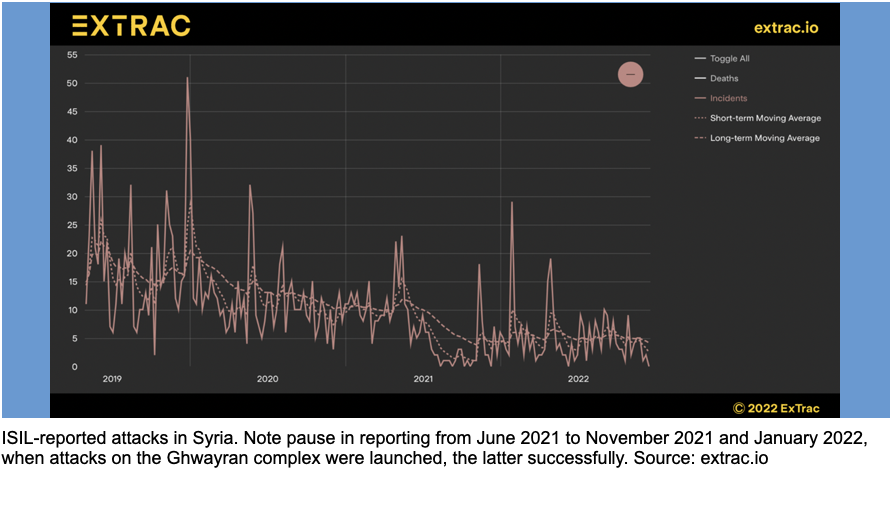Click the Deaths white line marker in legend
Image resolution: width=892 pixels, height=520 pixels.
pos(699,78)
